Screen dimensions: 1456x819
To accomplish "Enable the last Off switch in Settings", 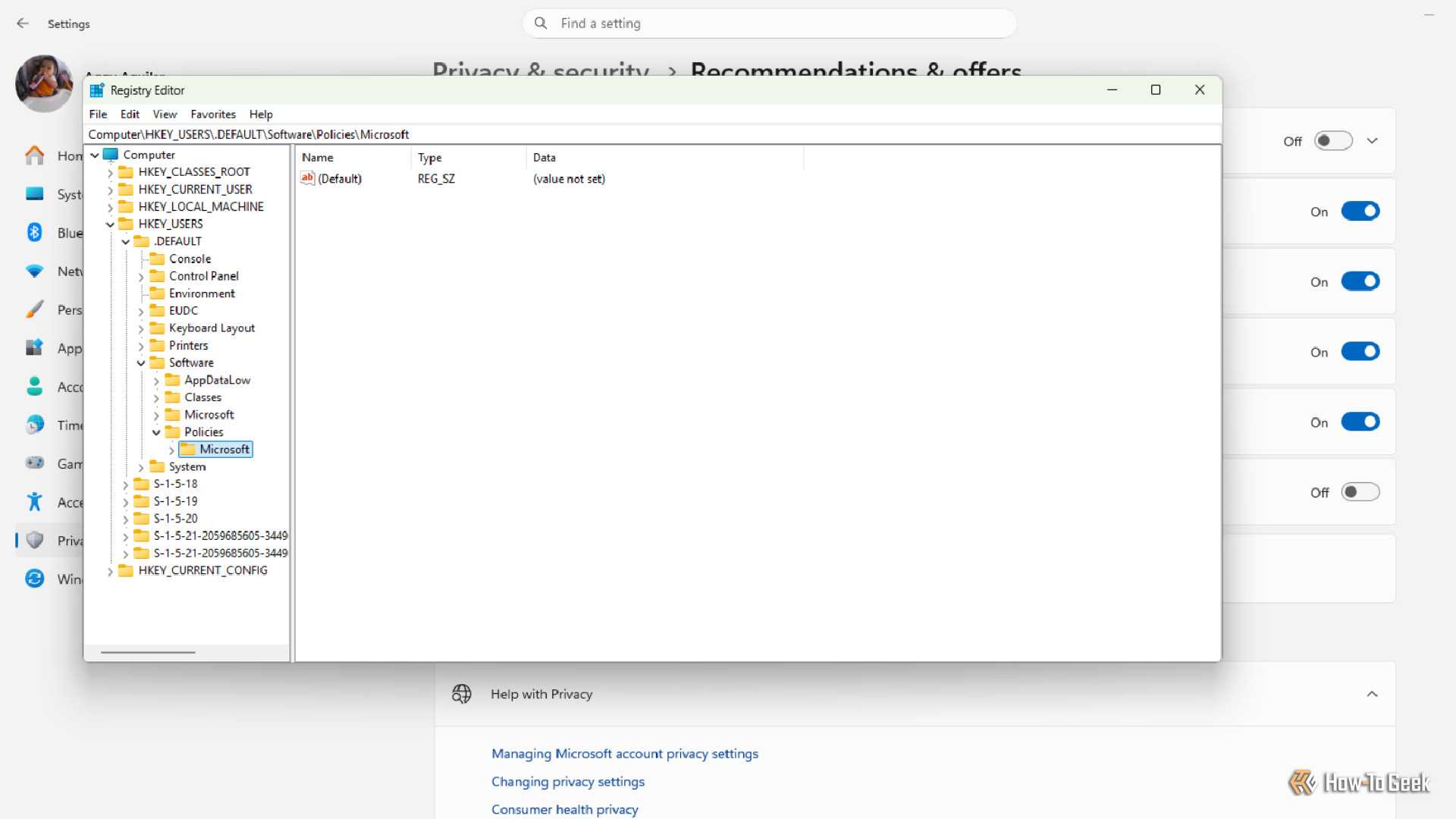I will click(1360, 492).
